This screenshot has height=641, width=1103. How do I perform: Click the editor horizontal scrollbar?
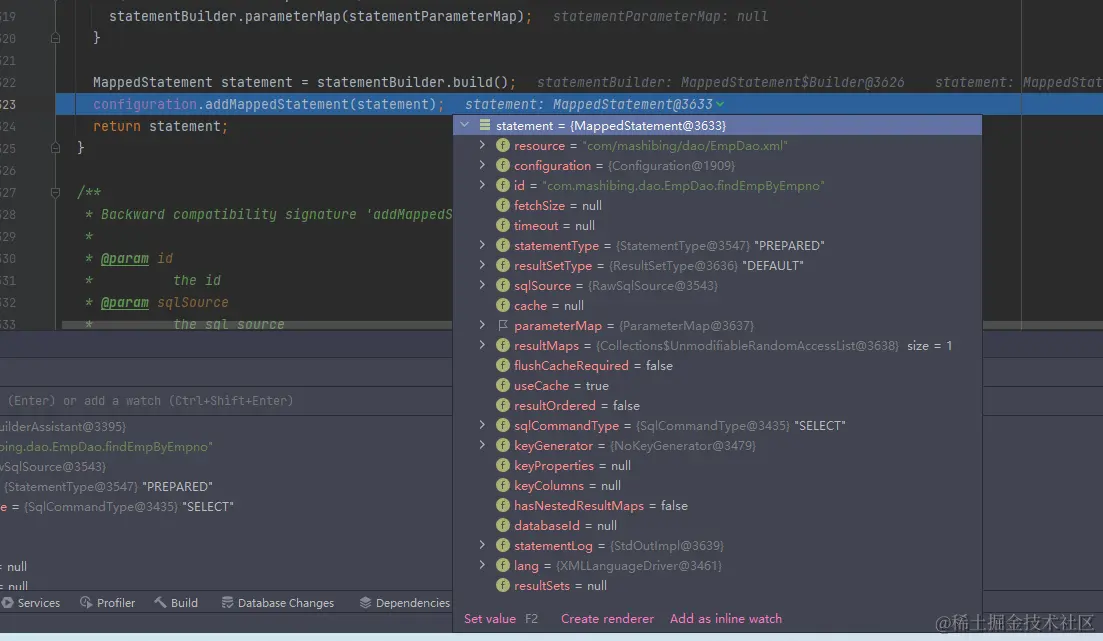(257, 325)
